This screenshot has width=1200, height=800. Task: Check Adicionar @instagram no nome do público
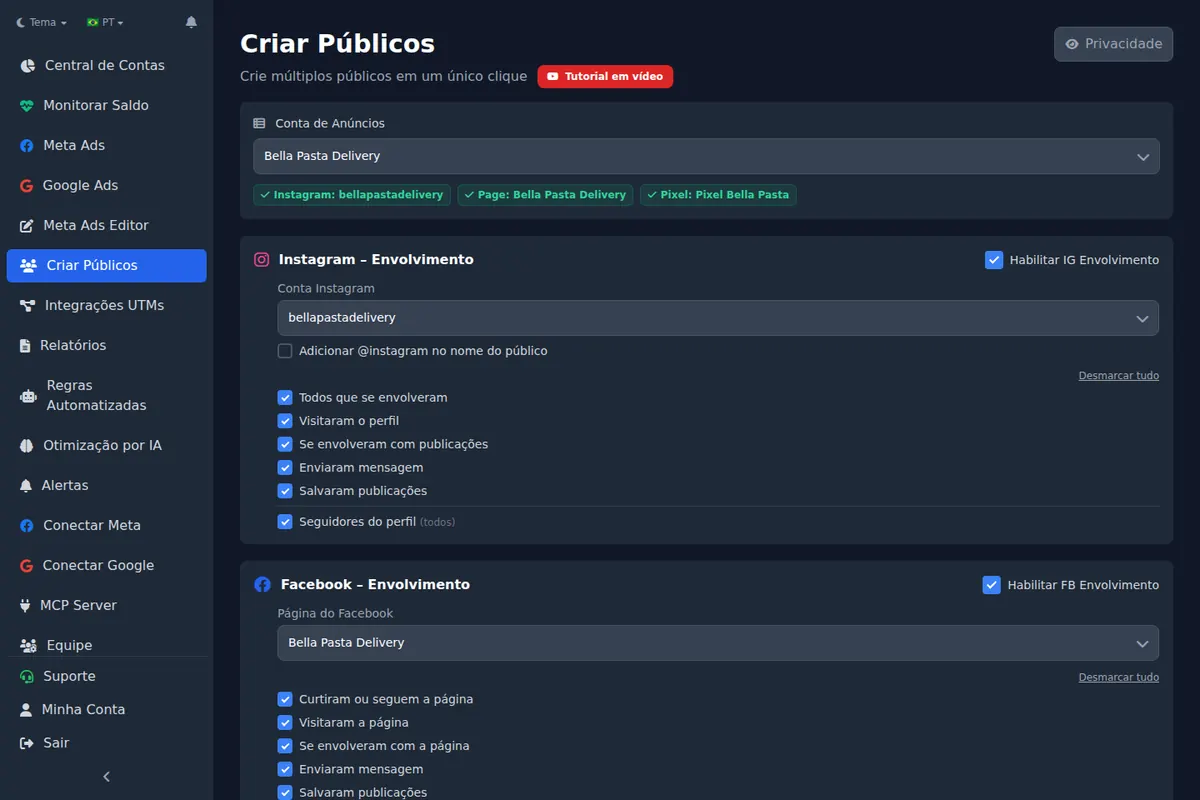click(x=285, y=351)
